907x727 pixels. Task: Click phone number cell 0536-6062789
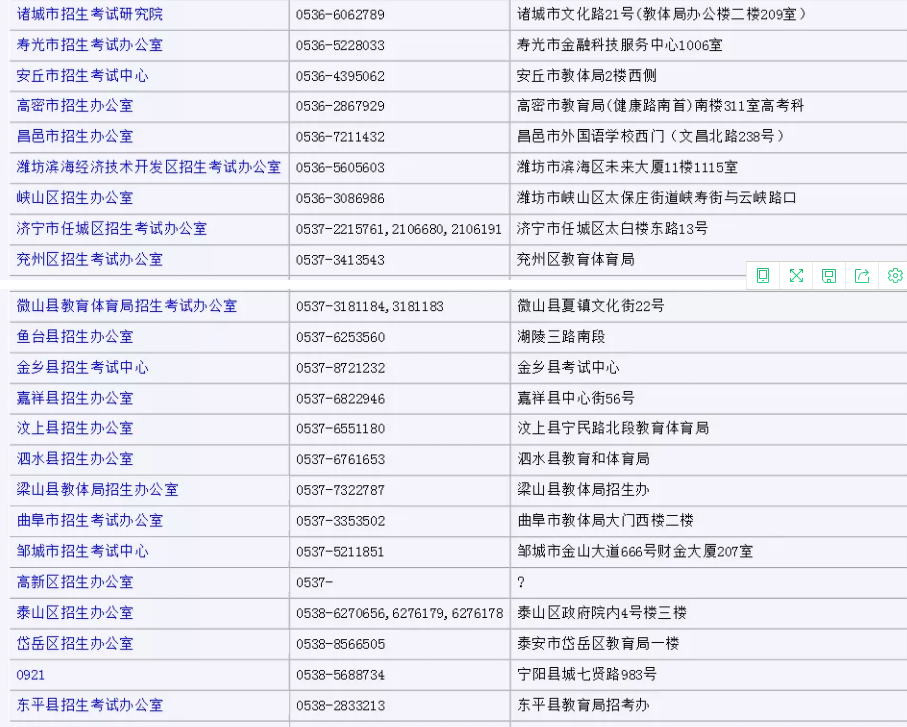tap(340, 15)
